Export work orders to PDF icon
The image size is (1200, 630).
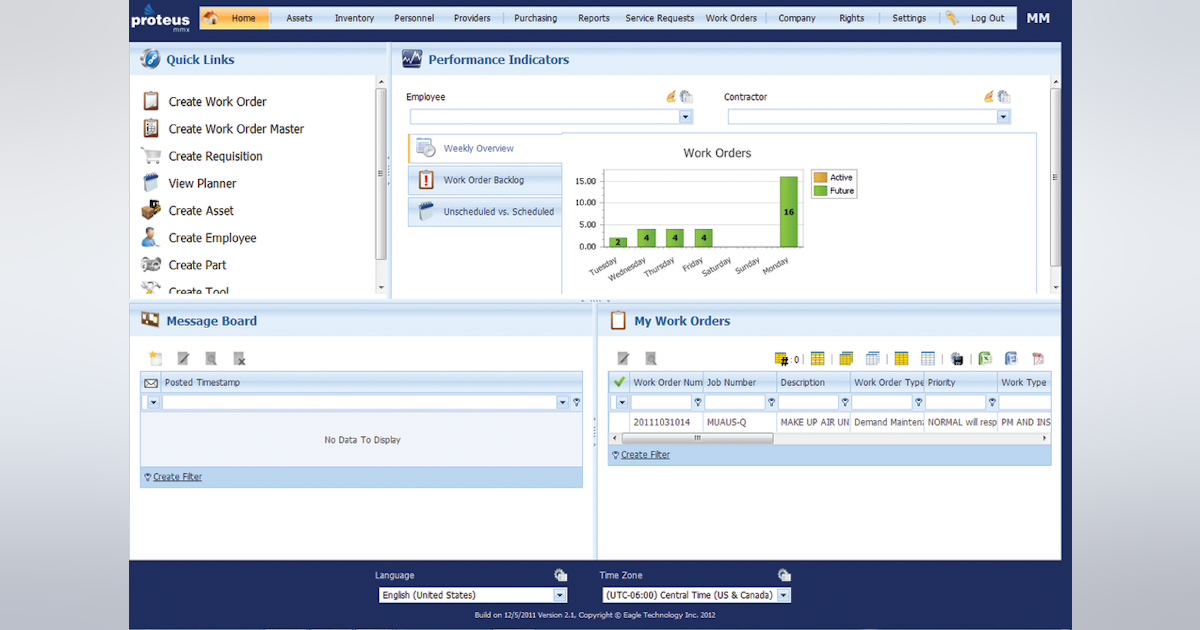(x=1038, y=358)
